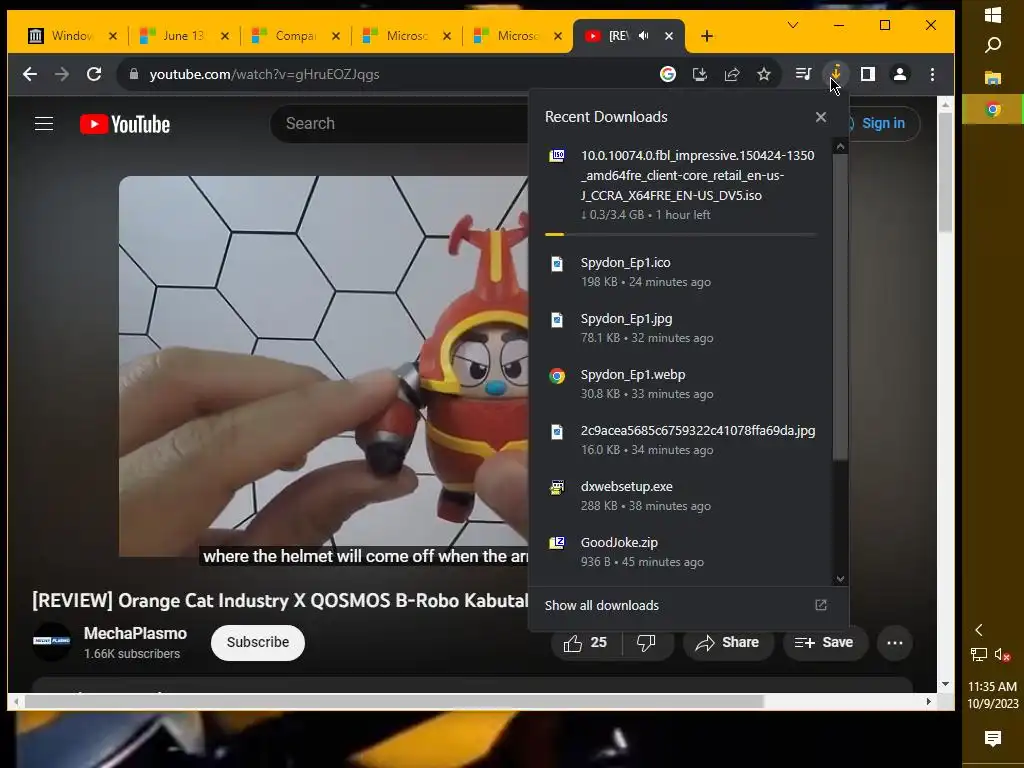Go to YouTube home via logo

125,124
